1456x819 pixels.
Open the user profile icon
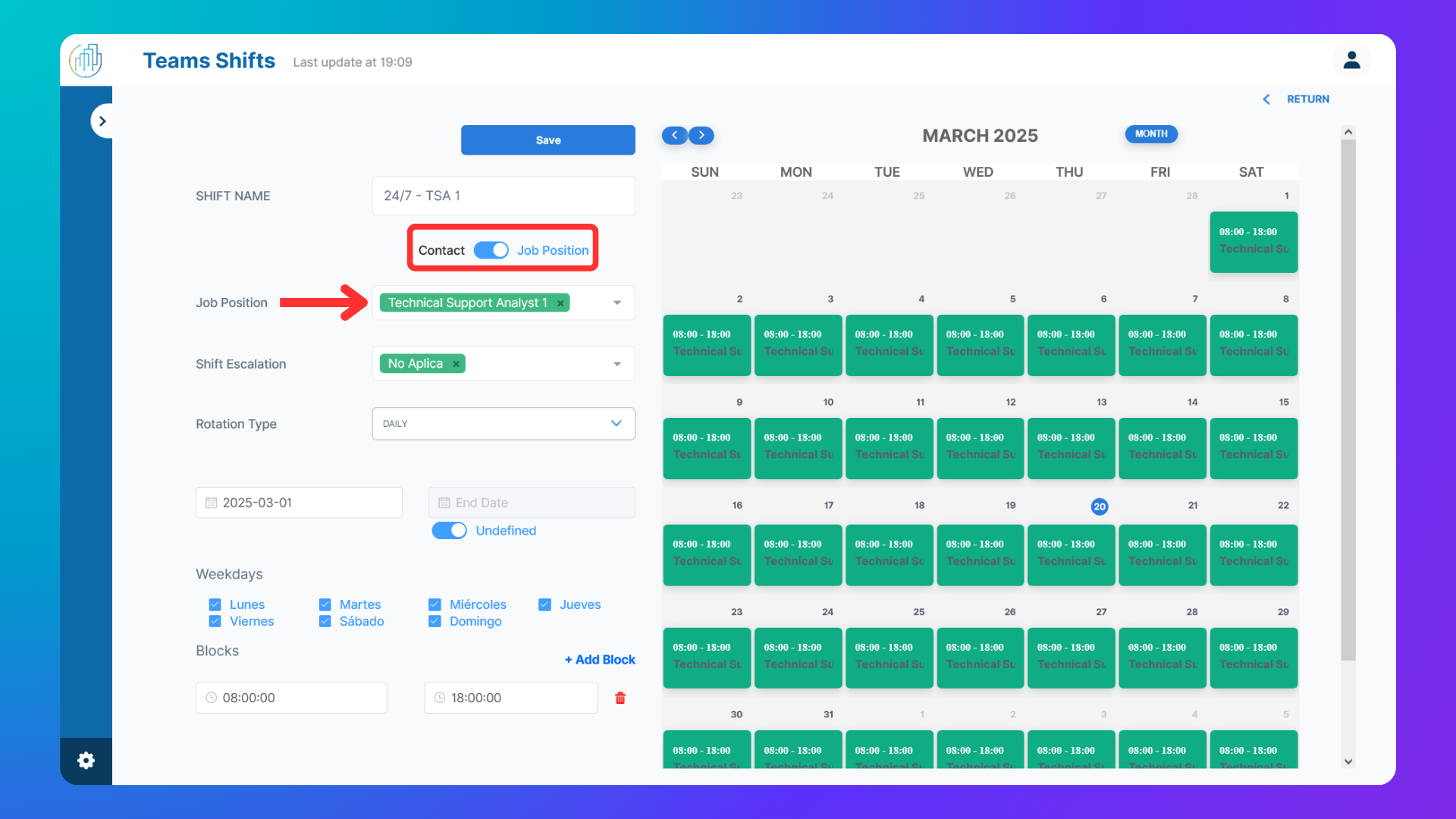click(1351, 60)
